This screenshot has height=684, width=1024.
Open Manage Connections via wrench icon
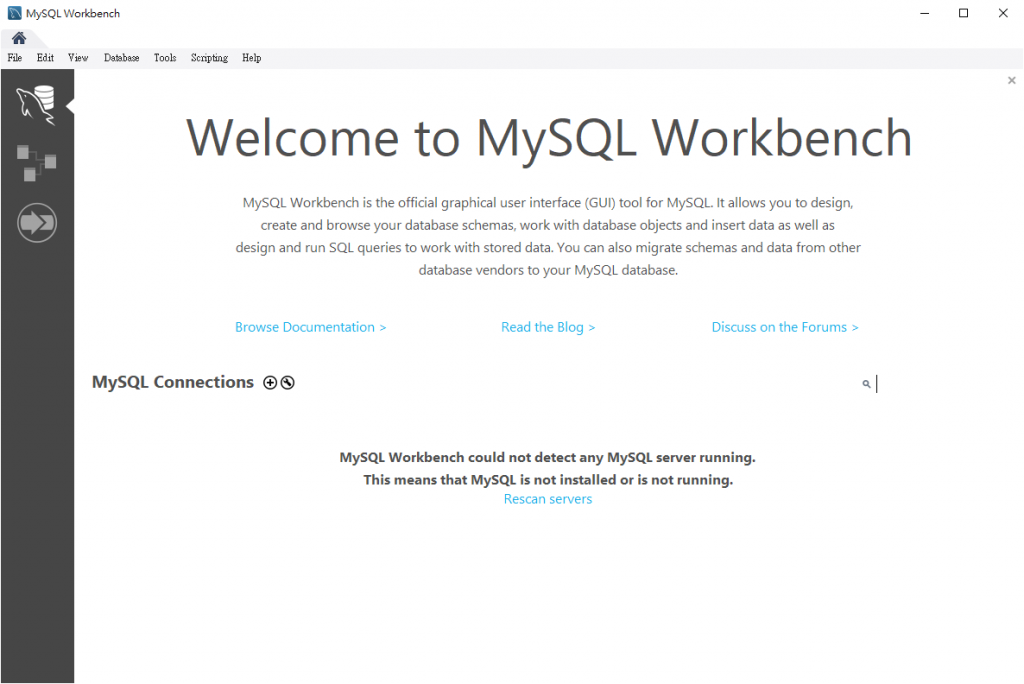click(288, 382)
